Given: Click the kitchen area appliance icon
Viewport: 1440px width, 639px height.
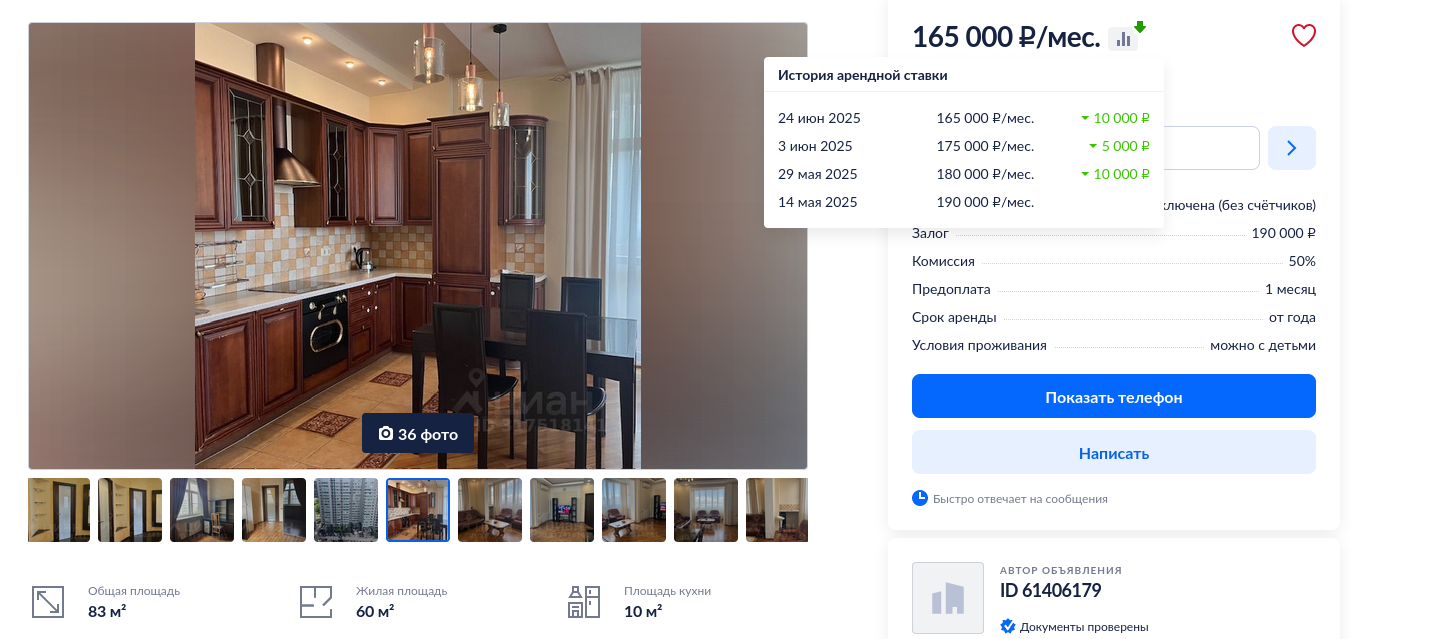Looking at the screenshot, I should [x=584, y=602].
